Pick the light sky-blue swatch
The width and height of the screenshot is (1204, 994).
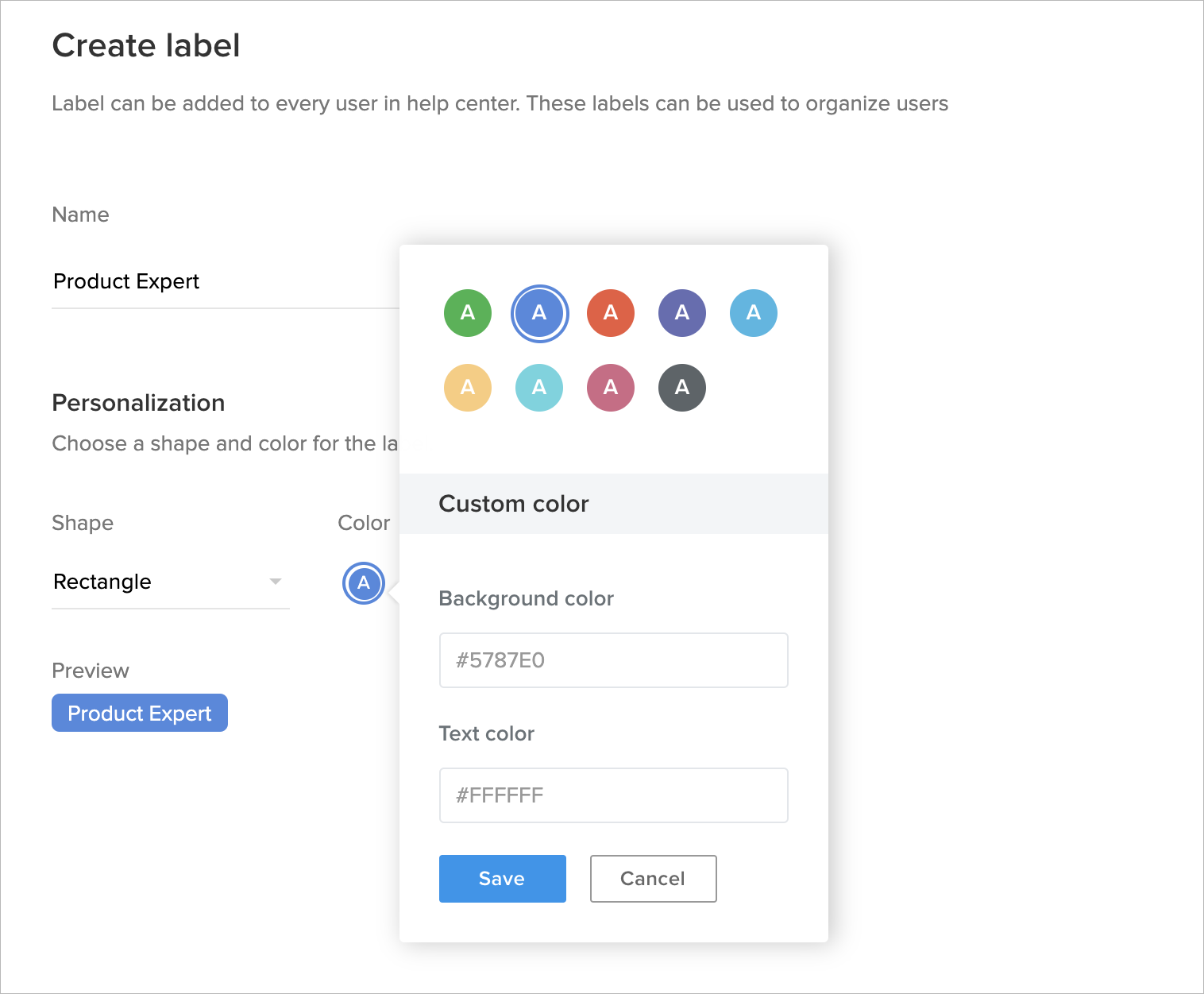coord(754,313)
